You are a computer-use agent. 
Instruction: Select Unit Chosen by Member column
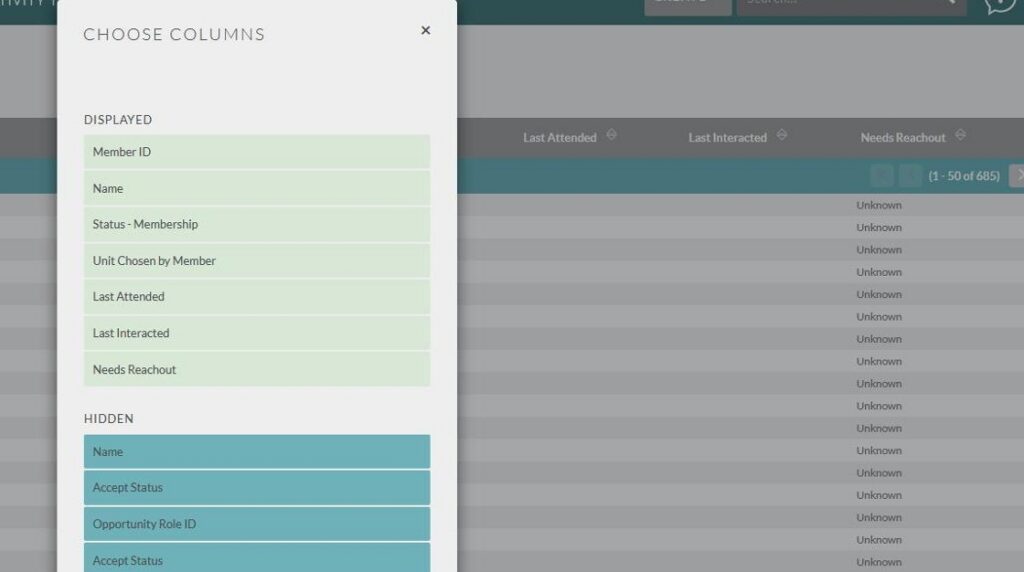(x=257, y=261)
